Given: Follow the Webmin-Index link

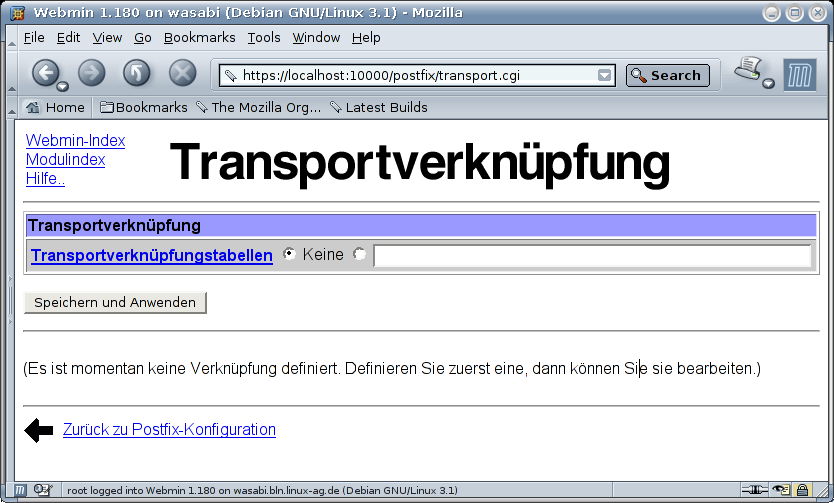Looking at the screenshot, I should click(76, 140).
